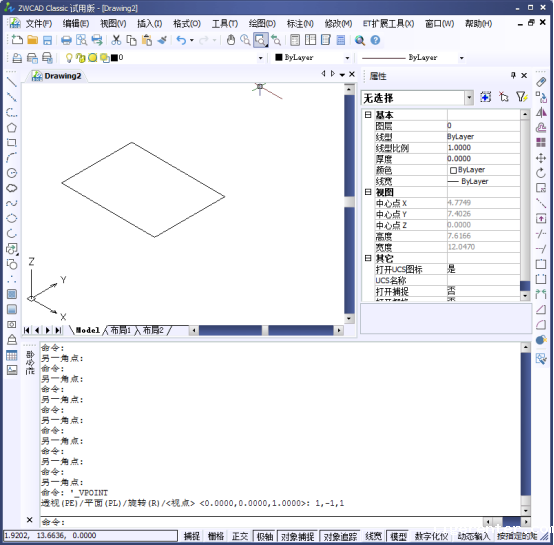The height and width of the screenshot is (545, 554).
Task: Collapse the 视图 properties section
Action: [368, 192]
